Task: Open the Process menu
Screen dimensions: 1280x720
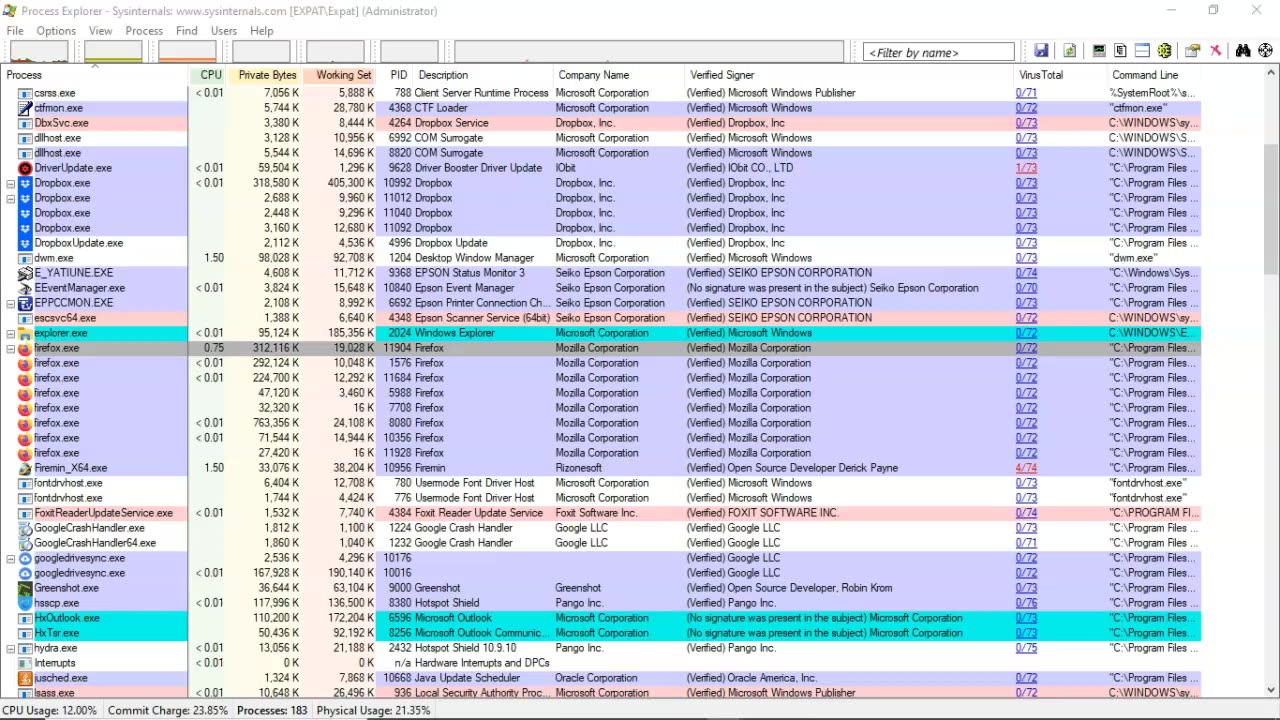Action: (144, 31)
